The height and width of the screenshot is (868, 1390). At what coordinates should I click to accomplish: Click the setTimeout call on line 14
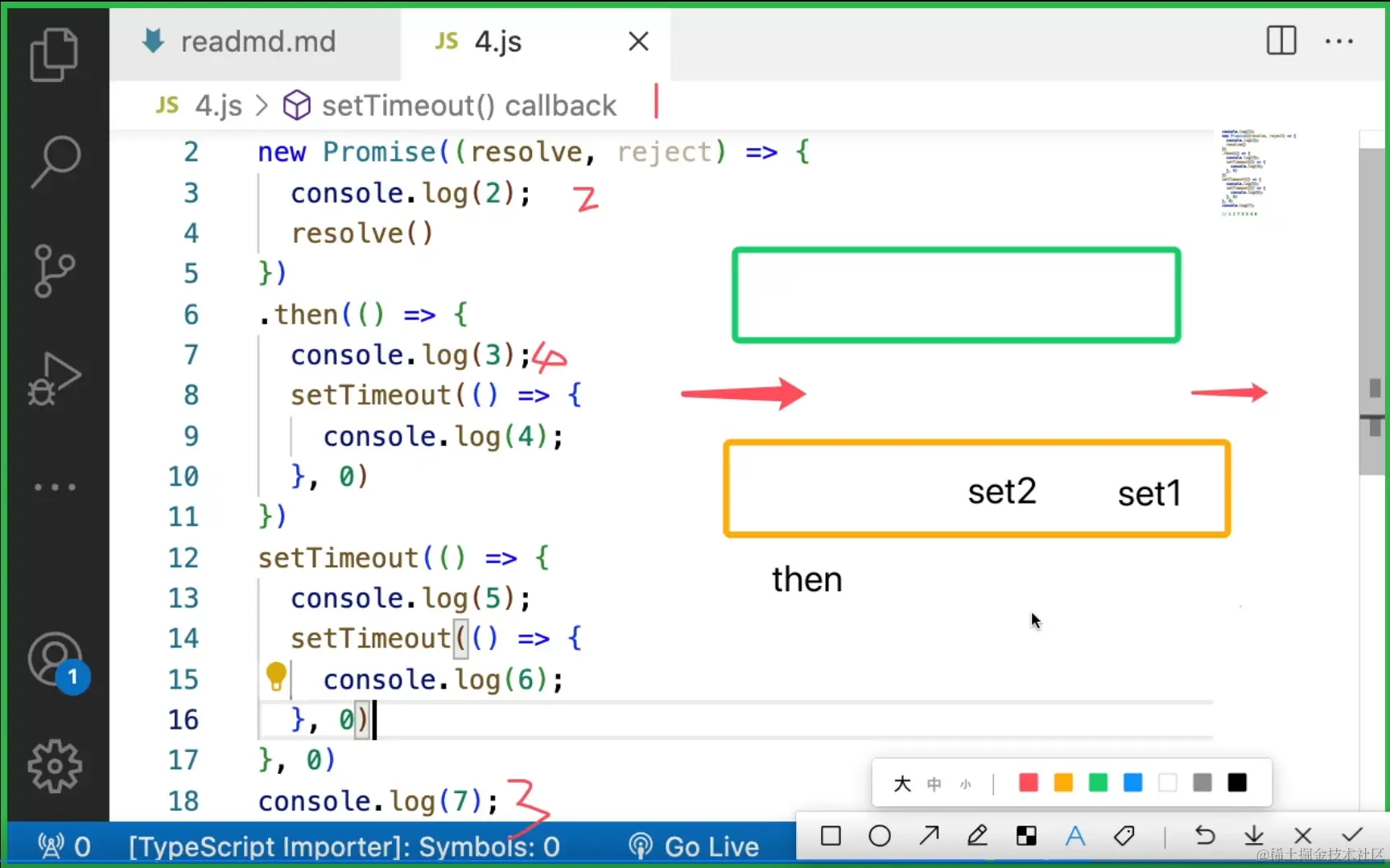[x=370, y=639]
